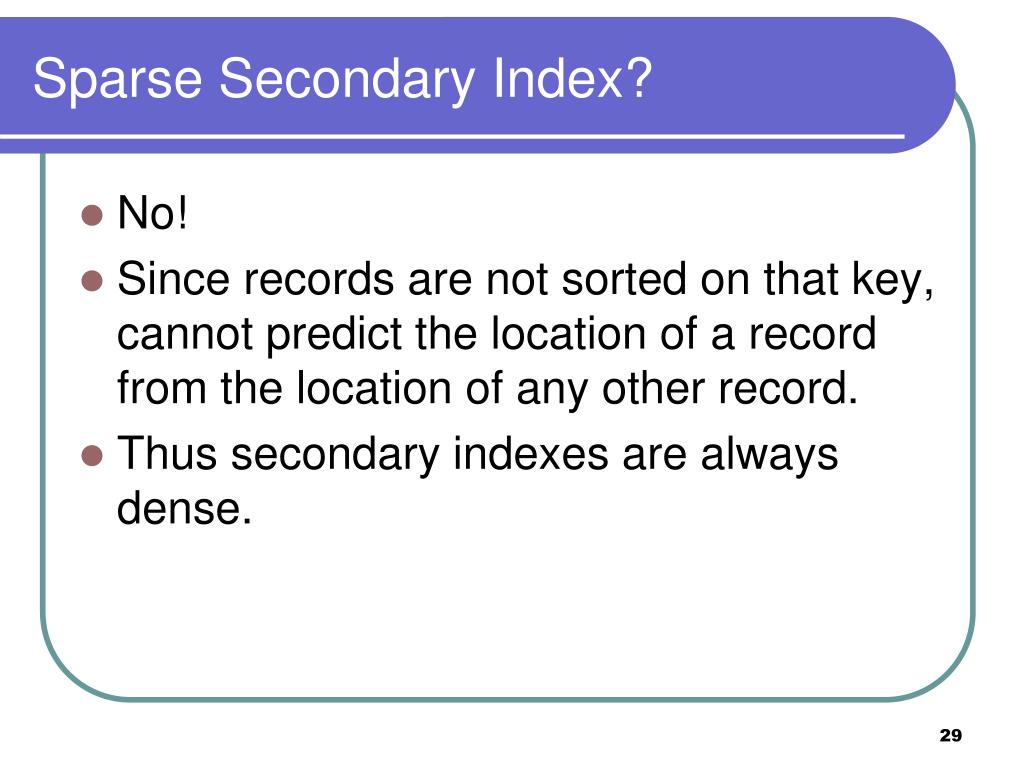Click the line 'from the location of any other record.'
This screenshot has height=768, width=1024.
[x=487, y=390]
